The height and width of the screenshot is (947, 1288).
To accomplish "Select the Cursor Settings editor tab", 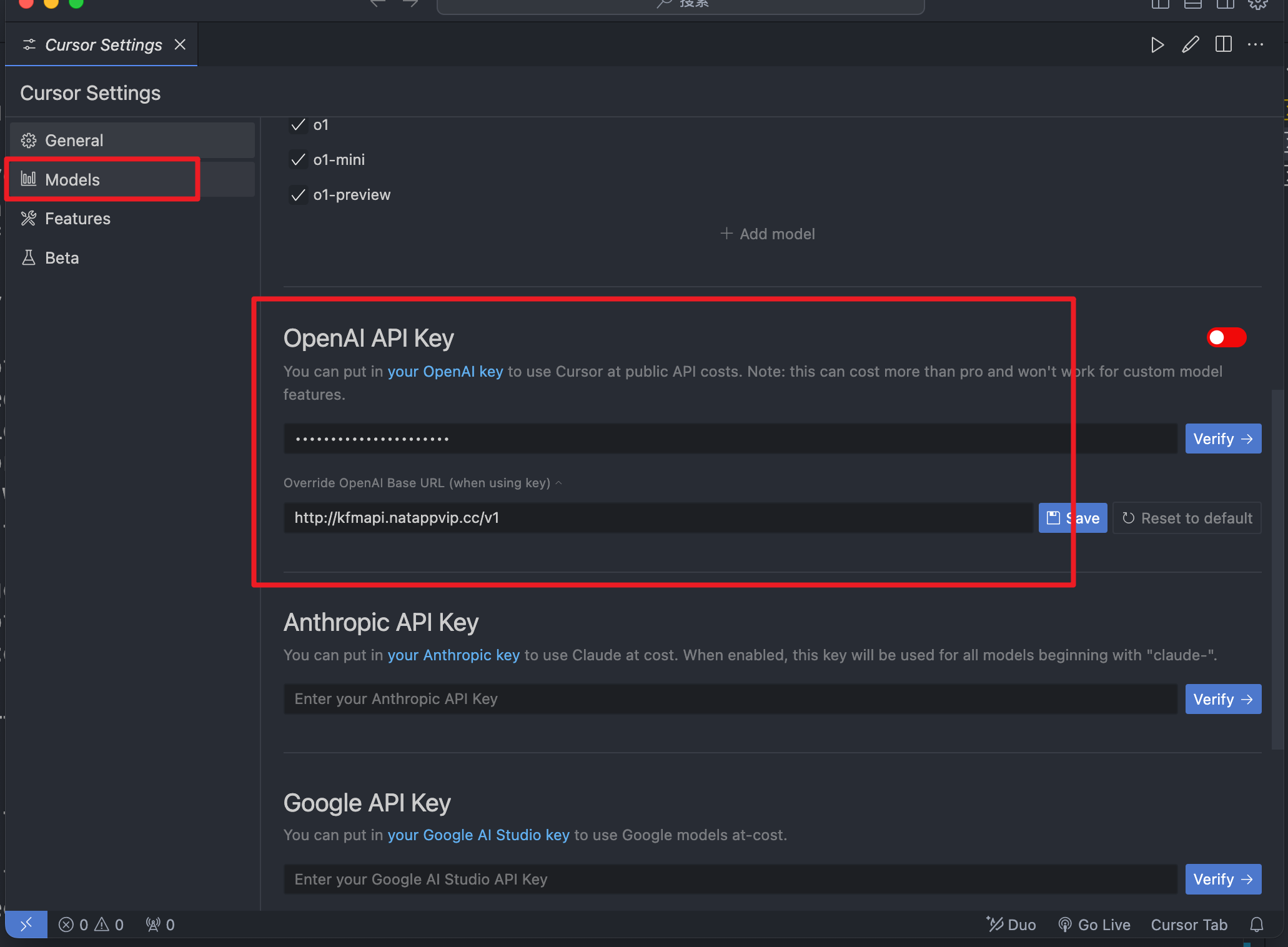I will (x=102, y=45).
